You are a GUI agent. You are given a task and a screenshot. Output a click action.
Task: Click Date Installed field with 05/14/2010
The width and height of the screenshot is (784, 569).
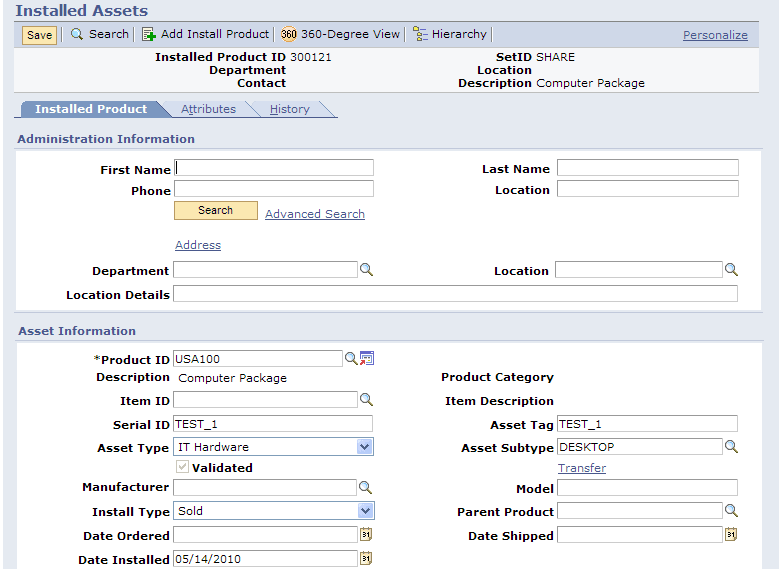click(x=266, y=558)
